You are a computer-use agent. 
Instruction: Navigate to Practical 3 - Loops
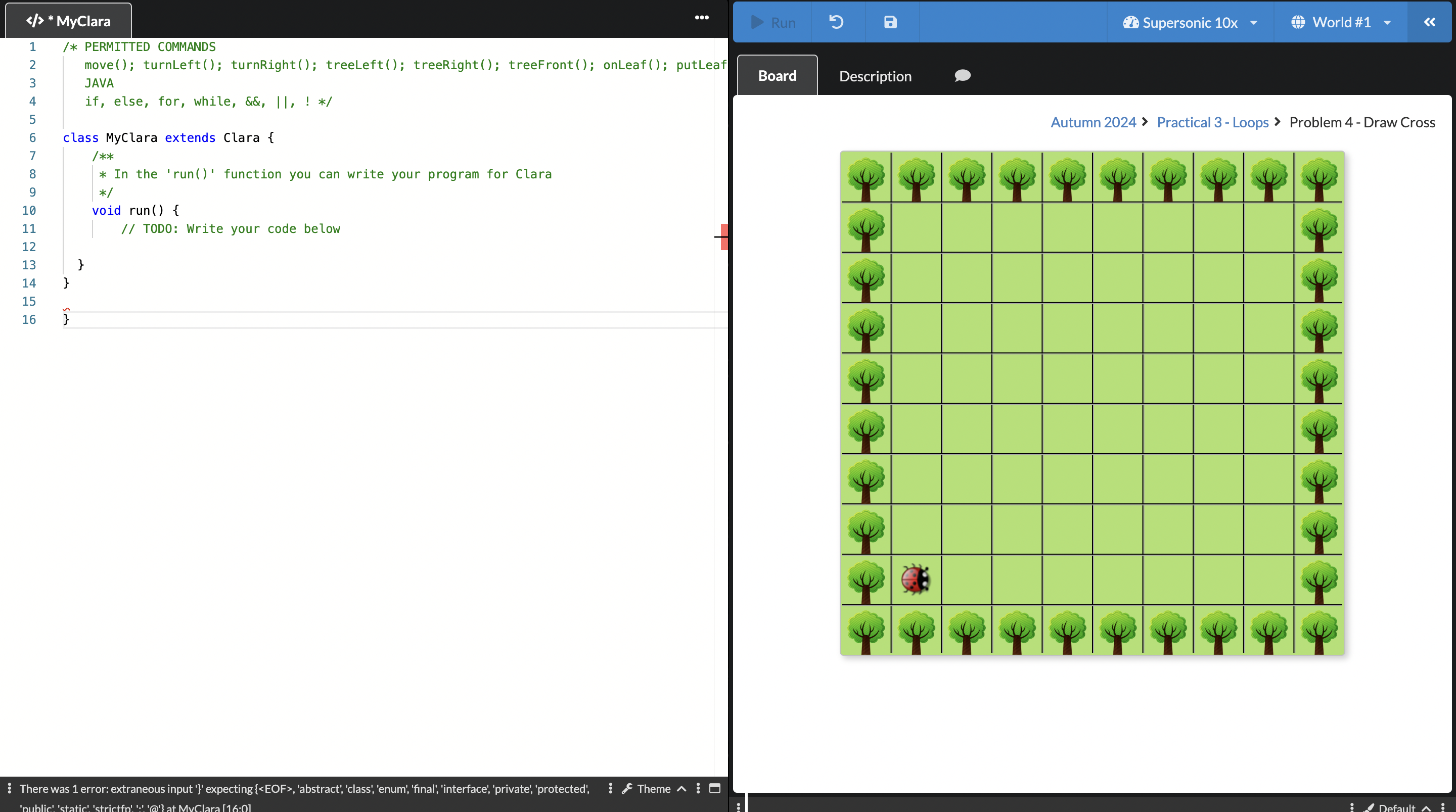point(1212,122)
